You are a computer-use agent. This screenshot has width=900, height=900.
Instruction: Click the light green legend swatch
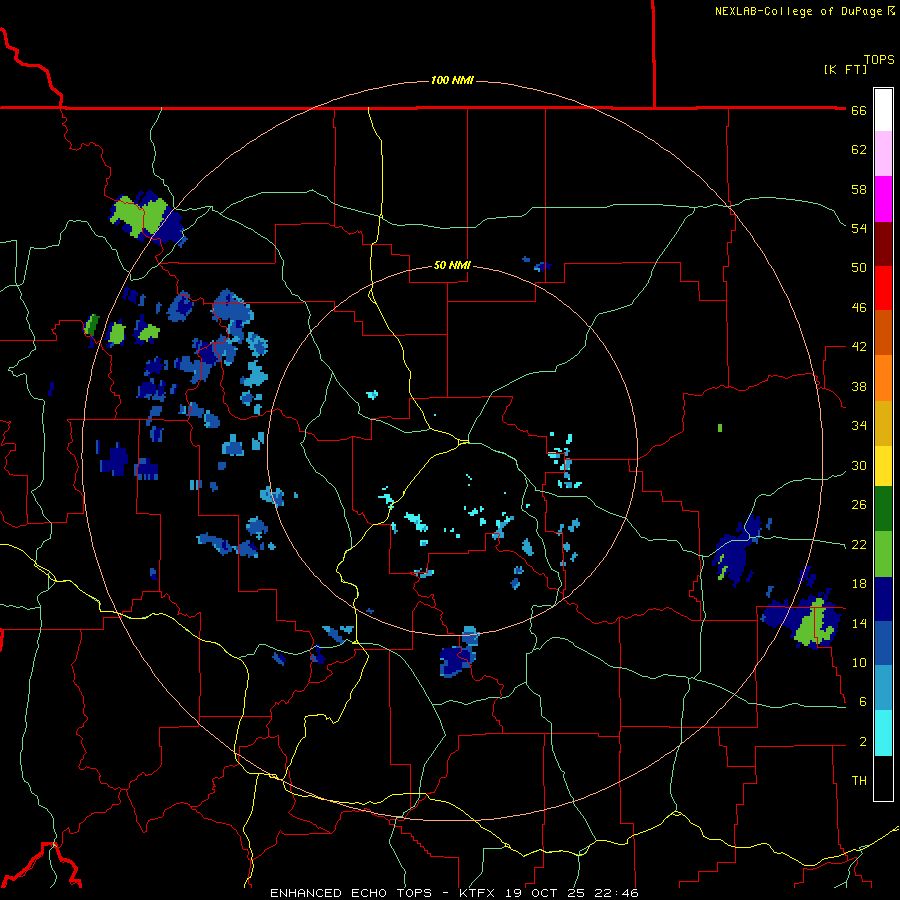(x=883, y=554)
